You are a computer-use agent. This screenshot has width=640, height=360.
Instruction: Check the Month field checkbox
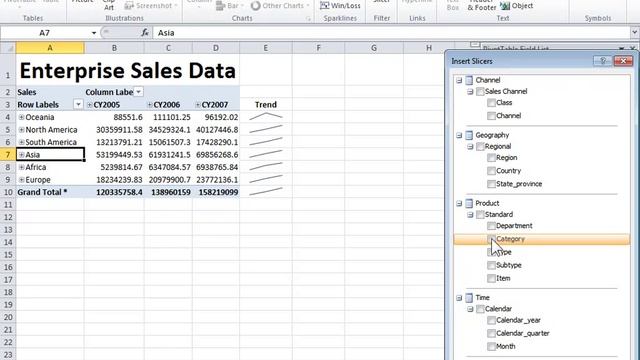(x=491, y=347)
